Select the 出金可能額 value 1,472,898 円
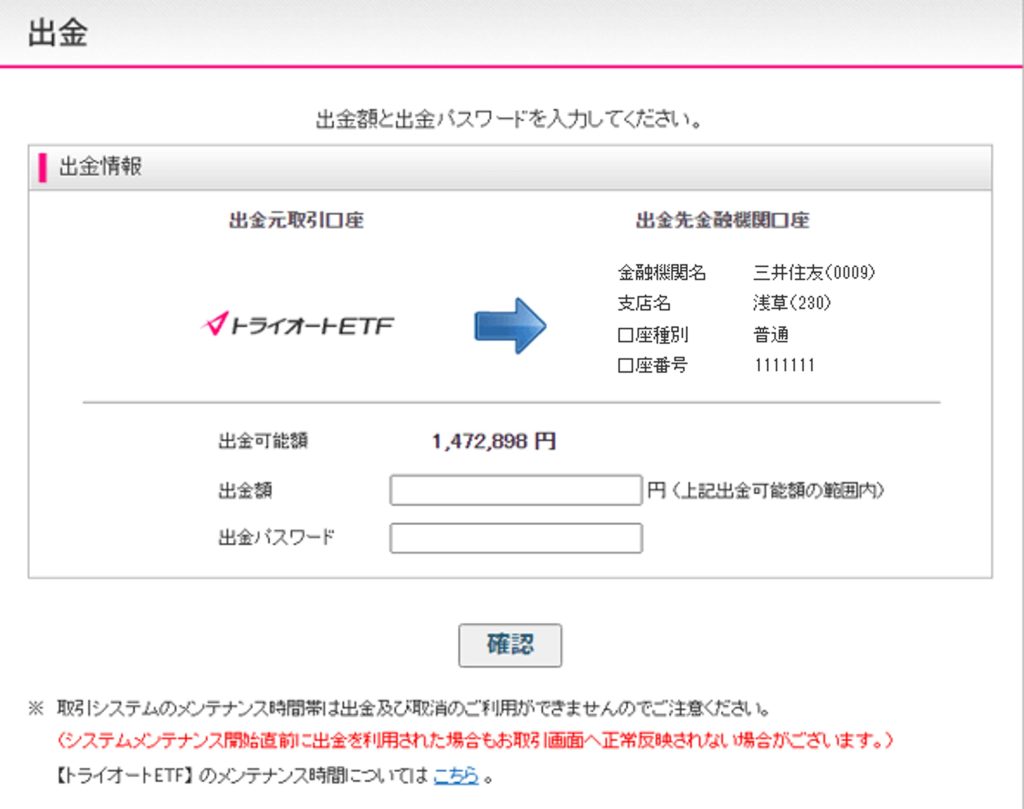The image size is (1024, 809). 494,441
